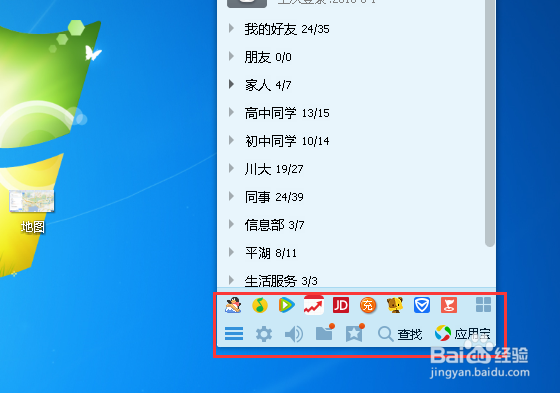560x393 pixels.
Task: Open the stock chart app icon
Action: (314, 305)
